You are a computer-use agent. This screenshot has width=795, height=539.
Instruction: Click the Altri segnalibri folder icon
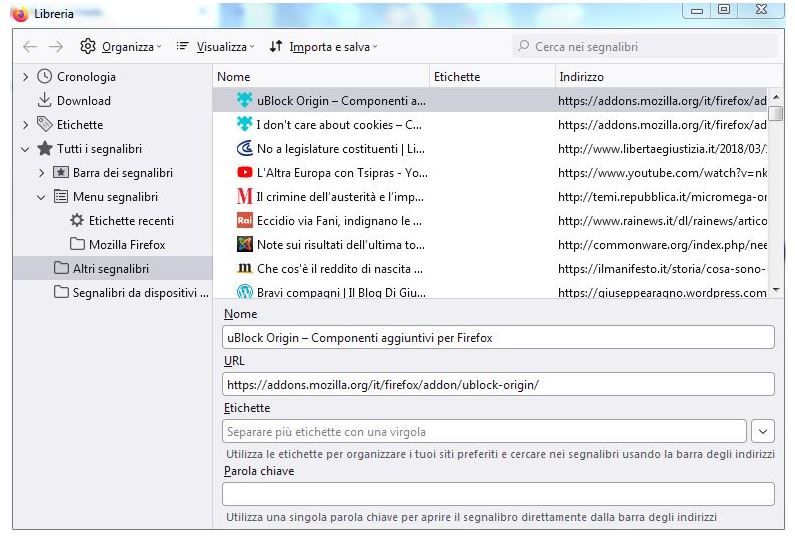(x=61, y=268)
